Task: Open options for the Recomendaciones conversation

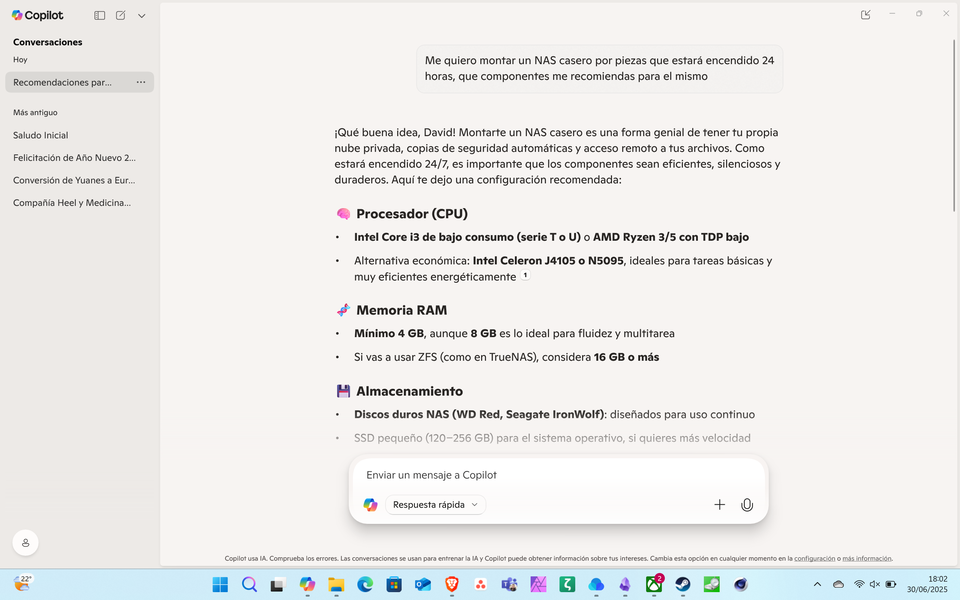Action: click(x=141, y=82)
